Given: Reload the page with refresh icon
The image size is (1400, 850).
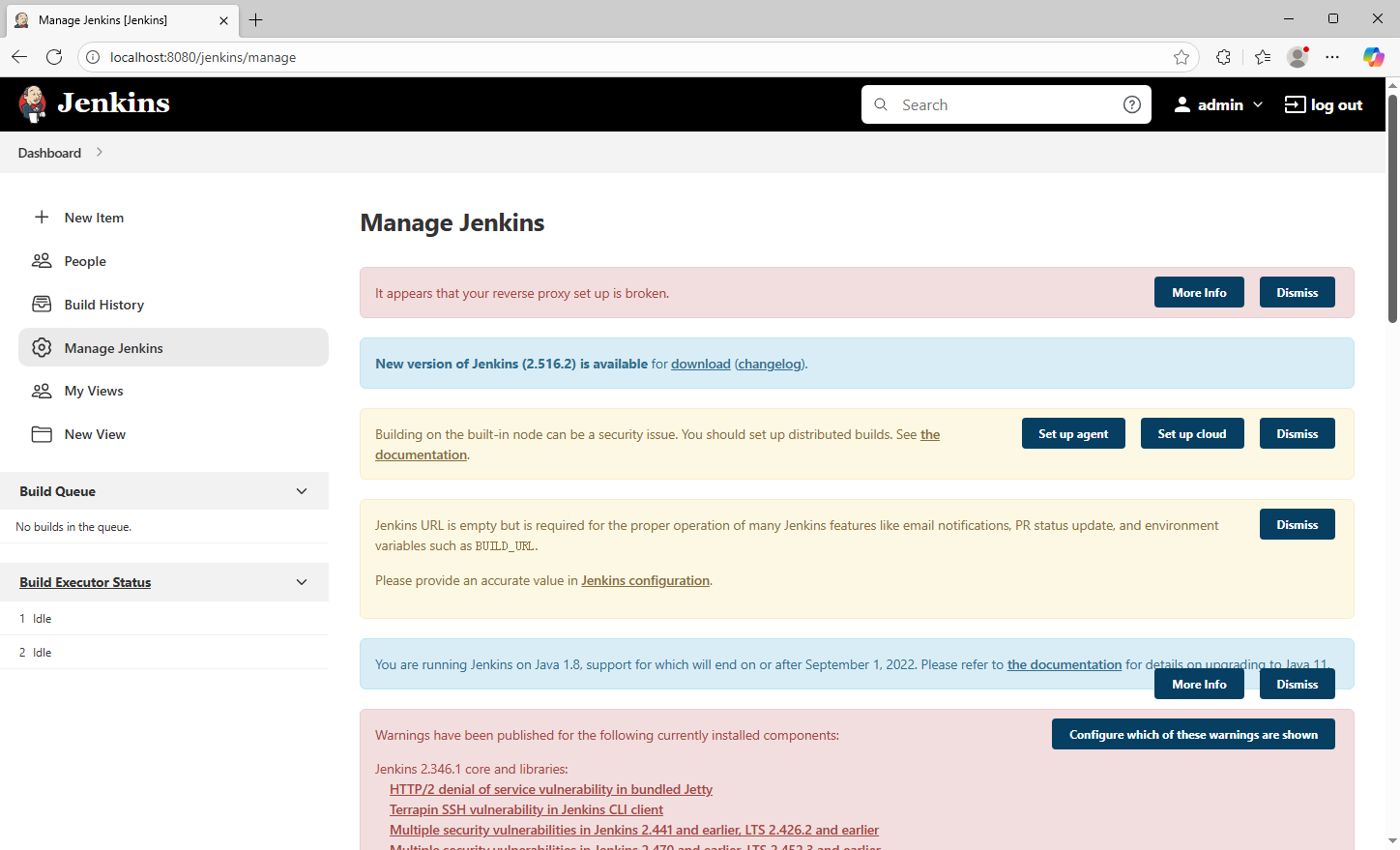Looking at the screenshot, I should coord(54,57).
